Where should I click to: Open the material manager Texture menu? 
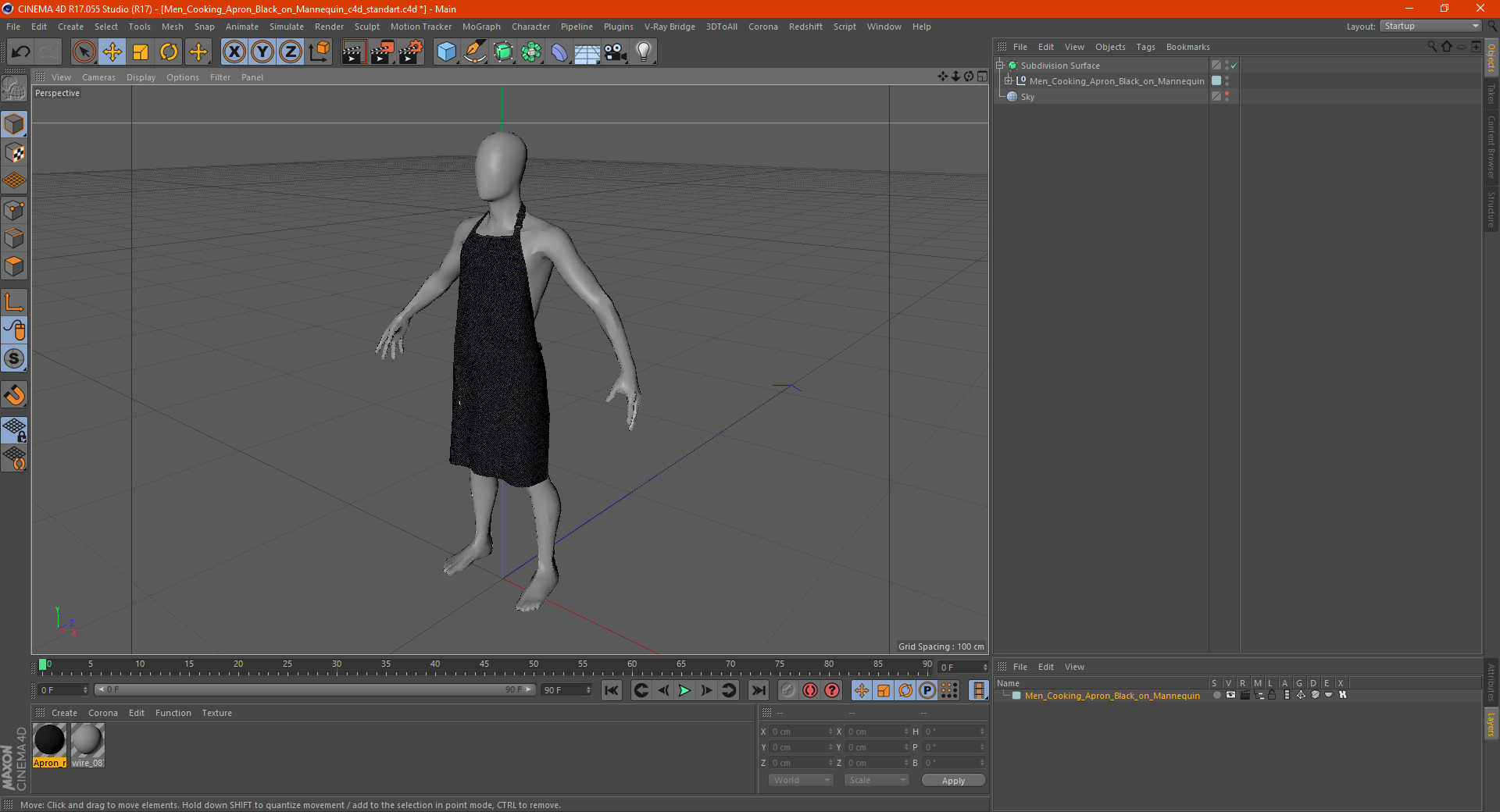pos(216,713)
